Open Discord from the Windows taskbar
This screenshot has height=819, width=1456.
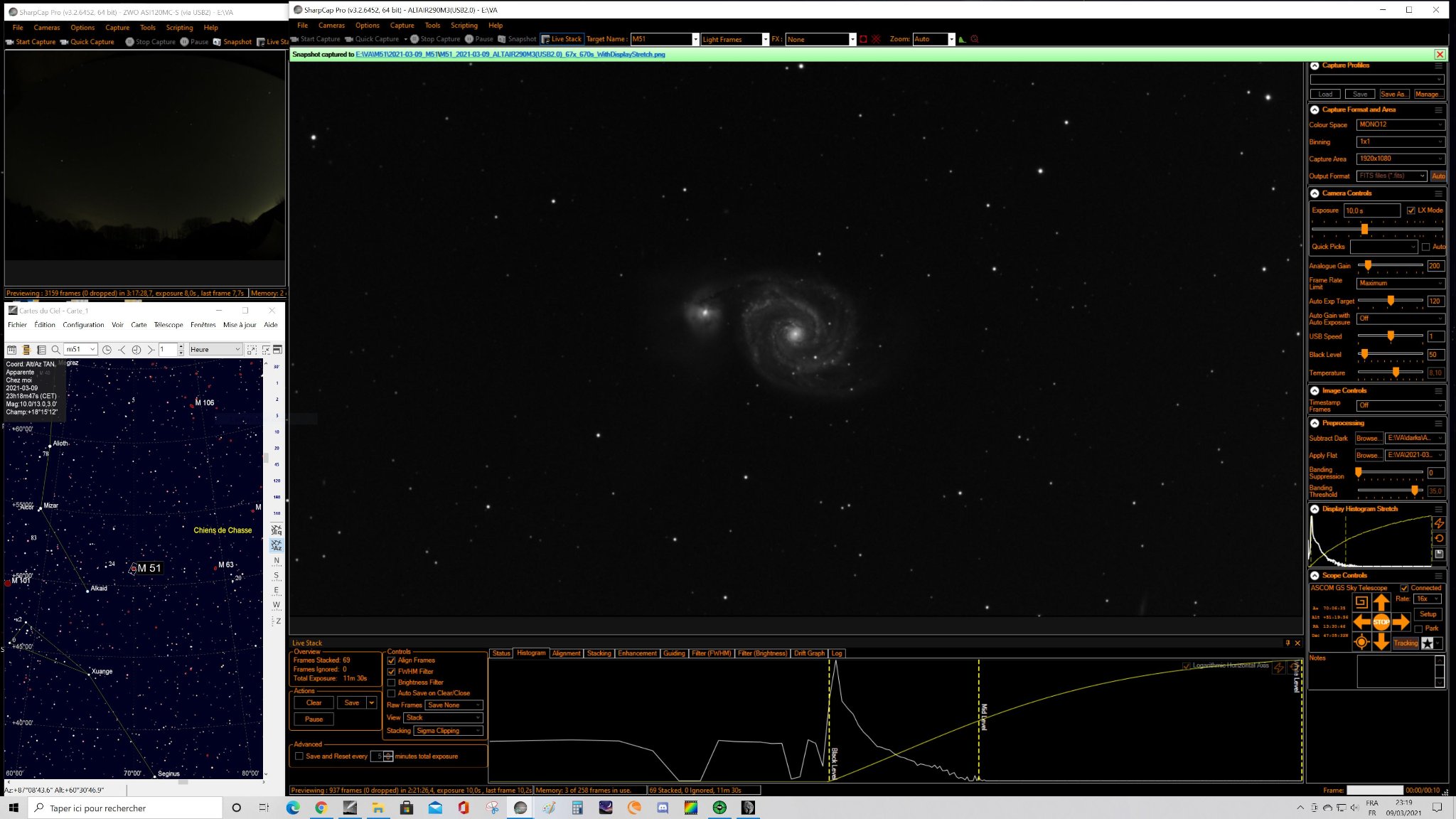663,808
